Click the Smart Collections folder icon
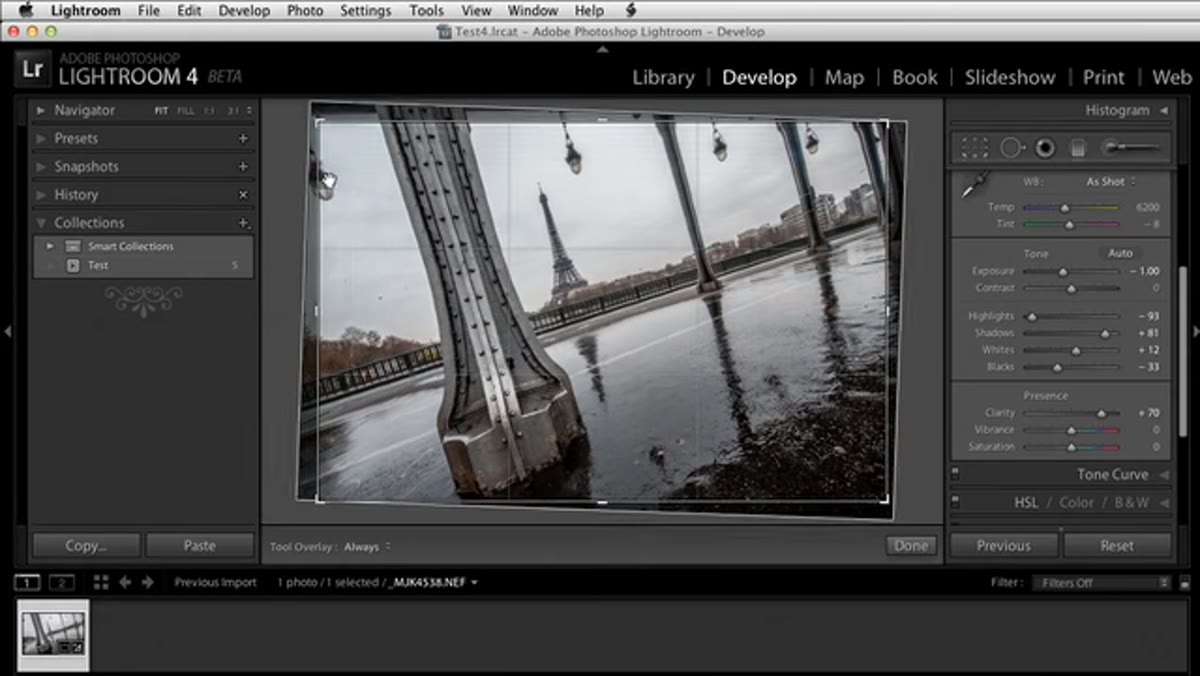Image resolution: width=1200 pixels, height=676 pixels. point(72,246)
